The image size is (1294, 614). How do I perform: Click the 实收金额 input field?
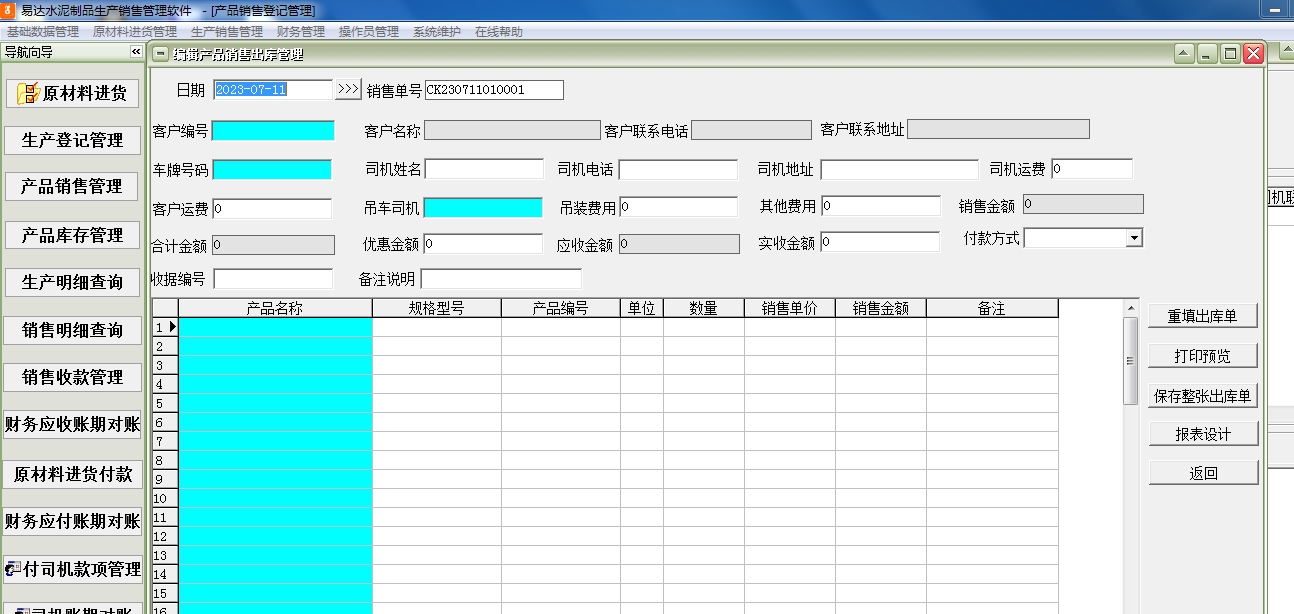880,242
